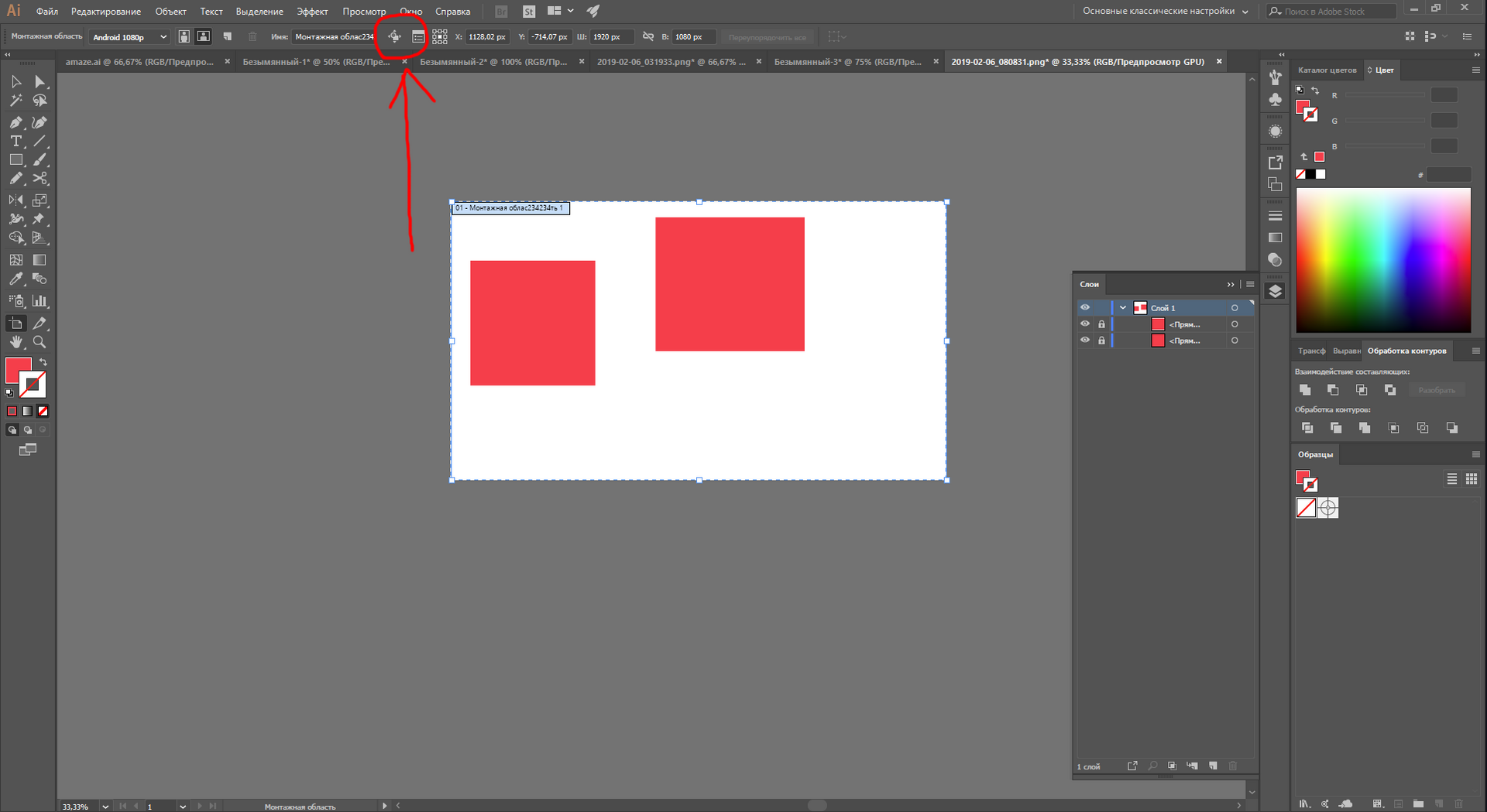1487x812 pixels.
Task: Toggle move artwork with artboard option
Action: (394, 36)
